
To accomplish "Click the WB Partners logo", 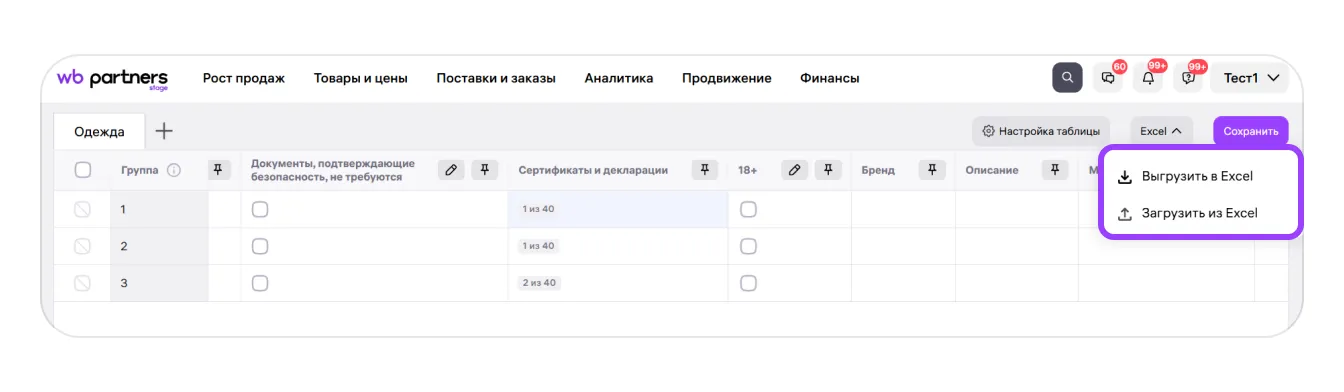I will click(x=112, y=79).
